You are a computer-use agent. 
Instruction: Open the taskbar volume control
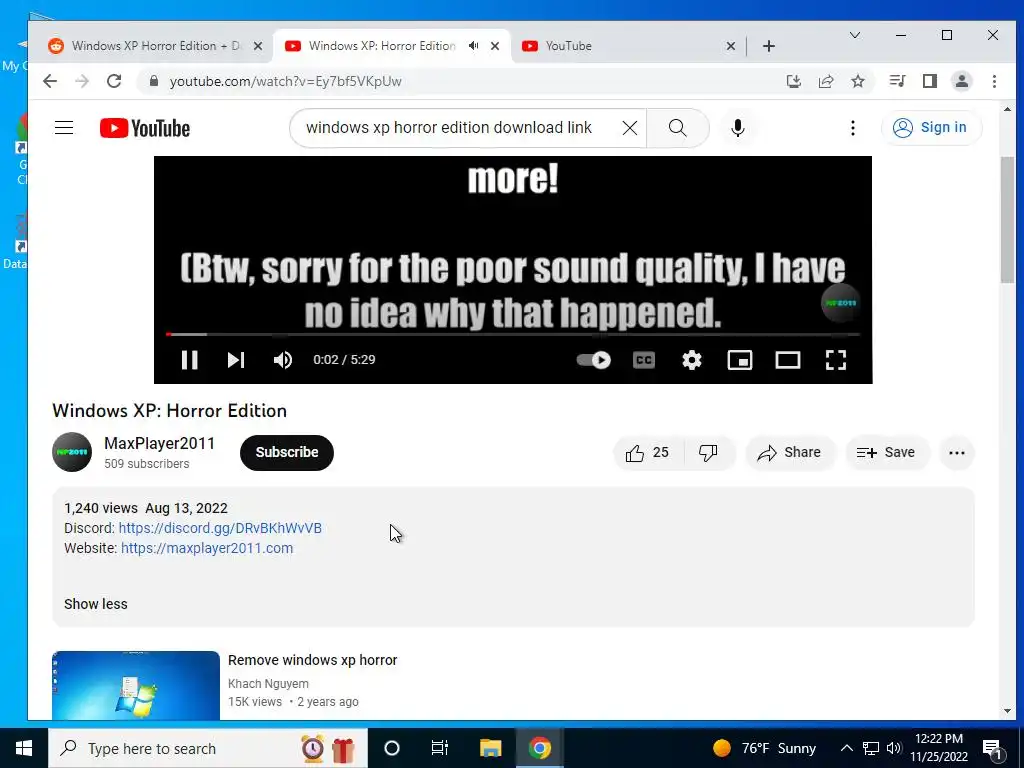tap(894, 748)
